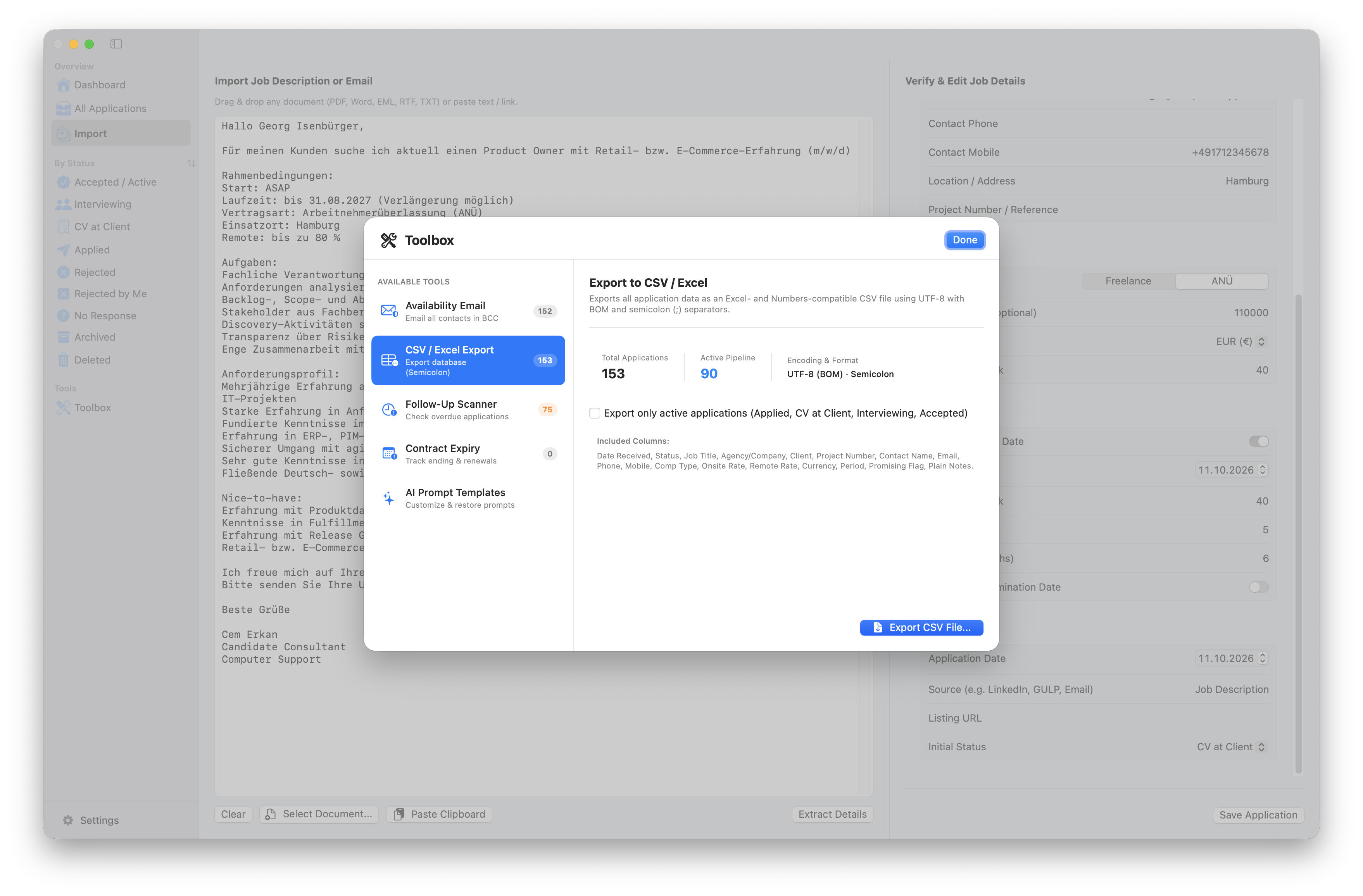Select the Follow-Up Scanner tool

[x=468, y=409]
